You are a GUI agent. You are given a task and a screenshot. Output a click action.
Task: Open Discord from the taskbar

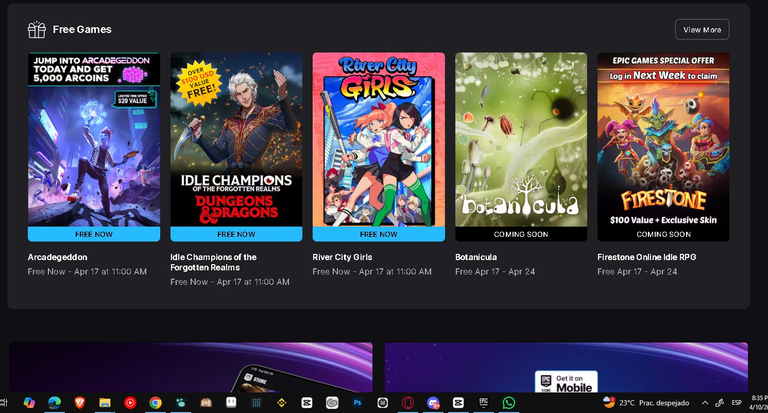tap(433, 403)
